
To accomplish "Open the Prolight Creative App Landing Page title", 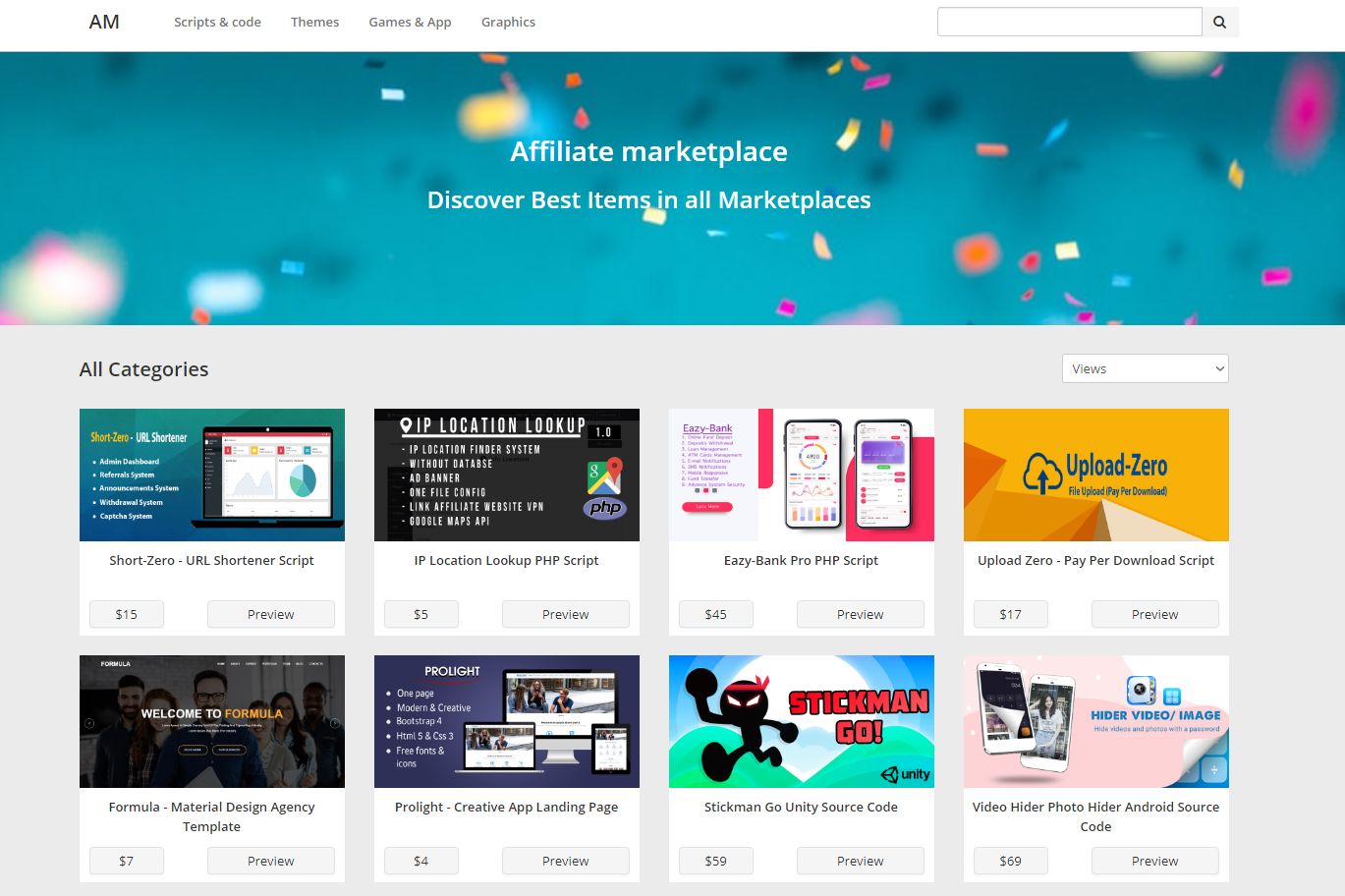I will 507,807.
